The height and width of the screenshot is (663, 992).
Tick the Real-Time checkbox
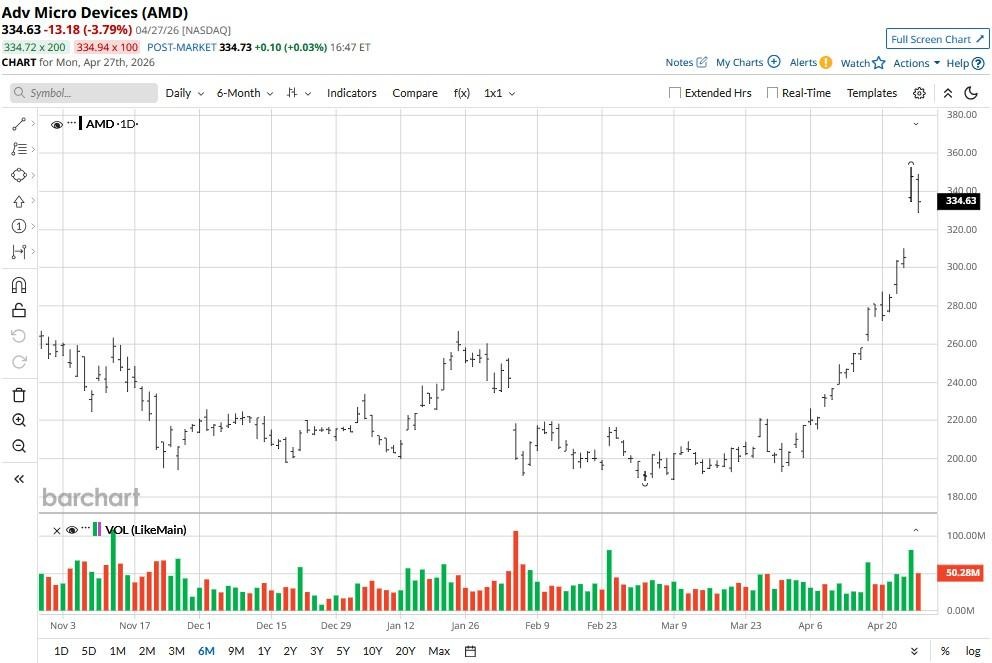tap(772, 93)
